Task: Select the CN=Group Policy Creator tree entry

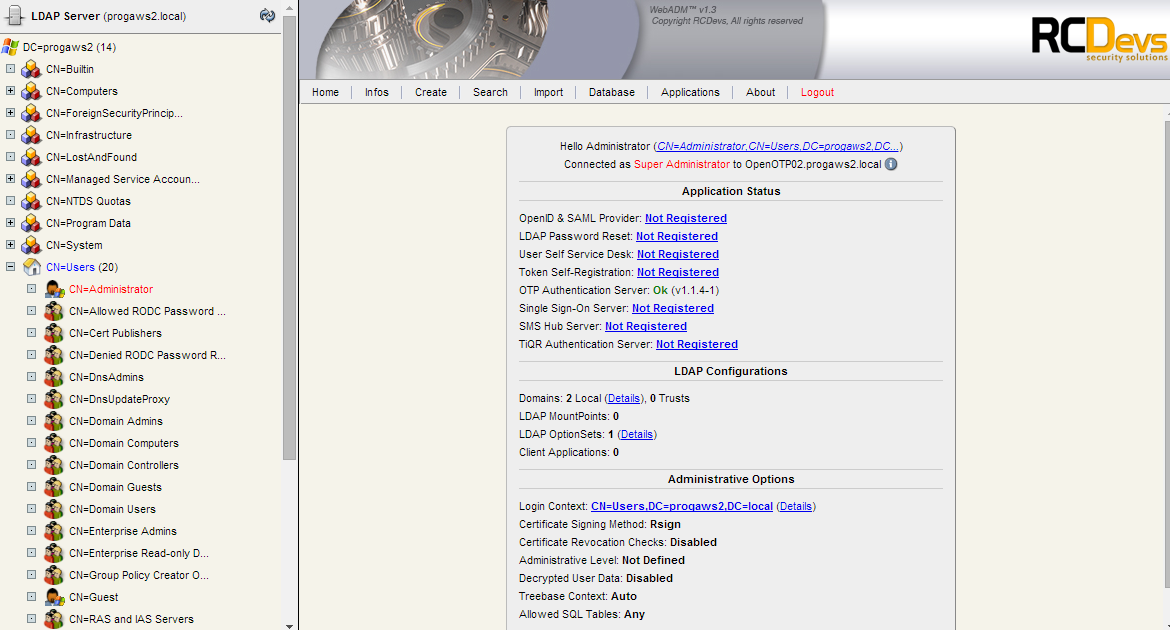Action: click(x=139, y=576)
